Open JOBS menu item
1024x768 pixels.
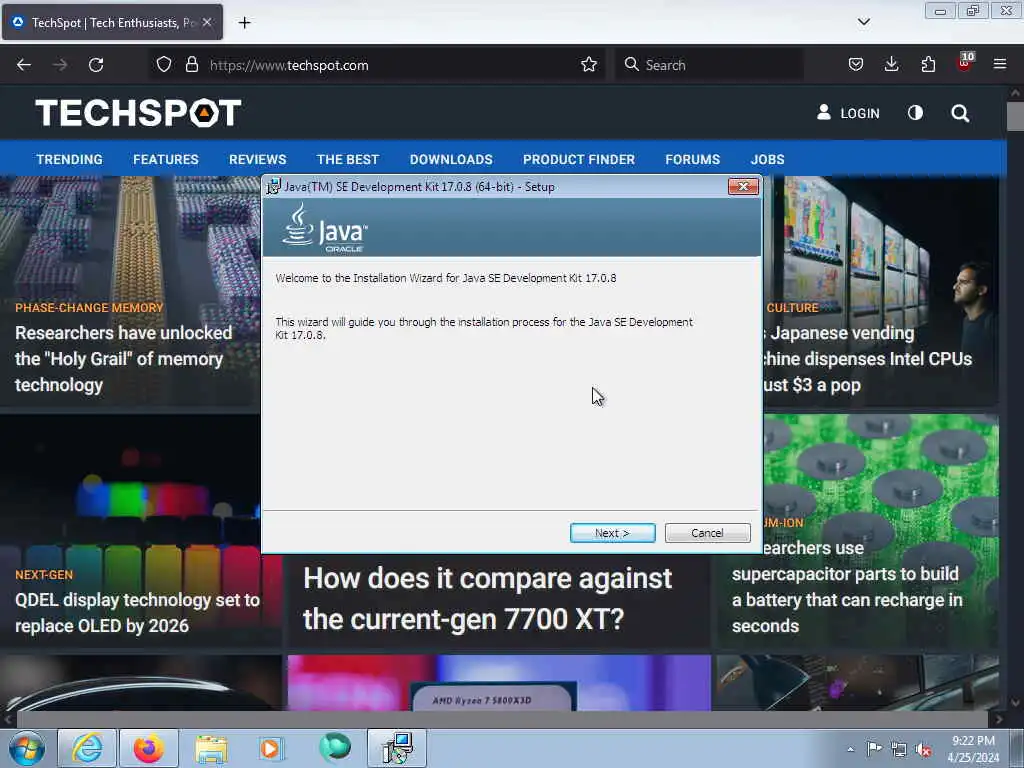(767, 159)
